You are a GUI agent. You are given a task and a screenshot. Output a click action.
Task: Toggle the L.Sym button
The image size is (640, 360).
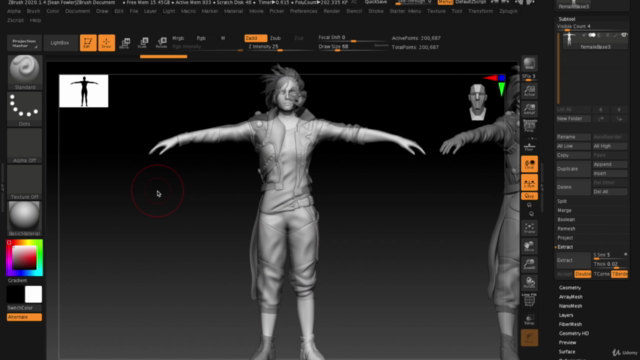529,182
